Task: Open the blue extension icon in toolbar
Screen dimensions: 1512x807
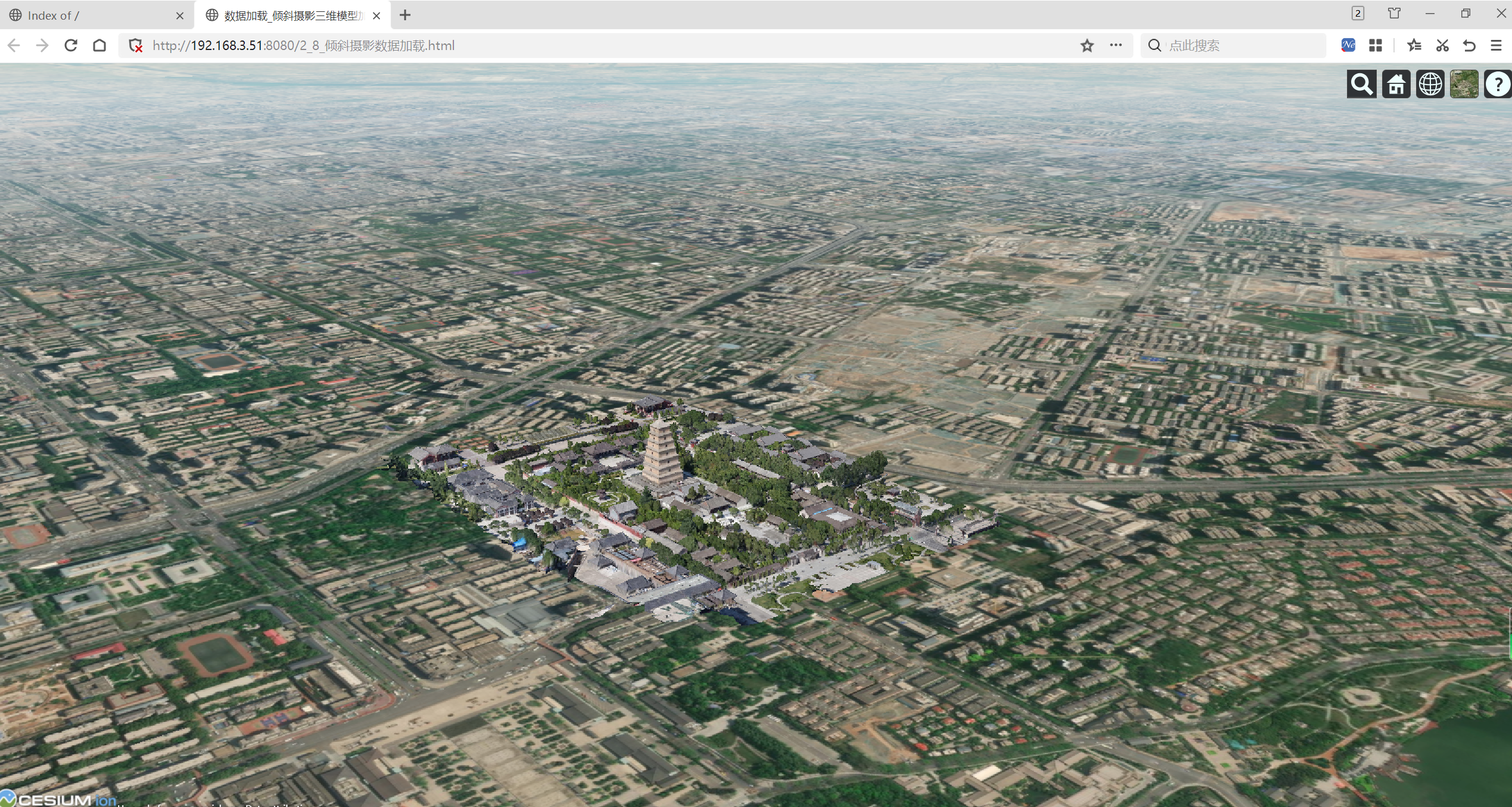Action: [x=1348, y=45]
